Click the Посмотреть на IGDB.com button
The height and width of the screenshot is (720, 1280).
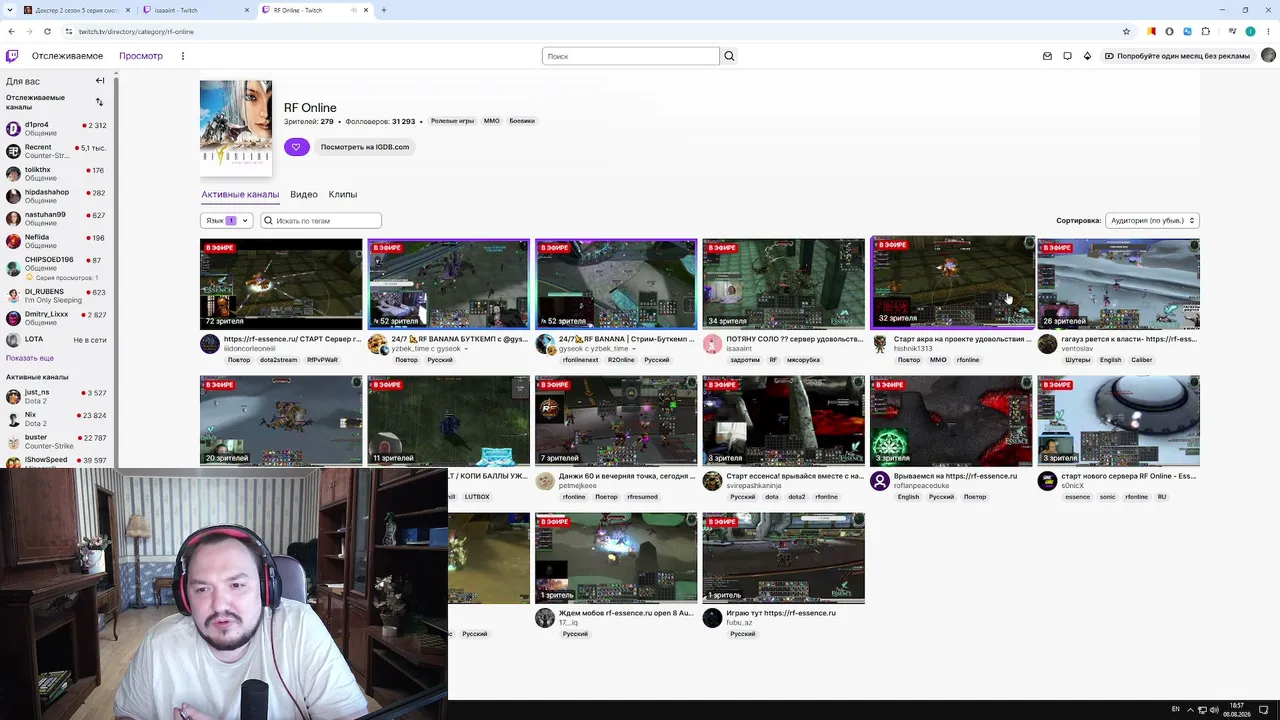[x=365, y=147]
